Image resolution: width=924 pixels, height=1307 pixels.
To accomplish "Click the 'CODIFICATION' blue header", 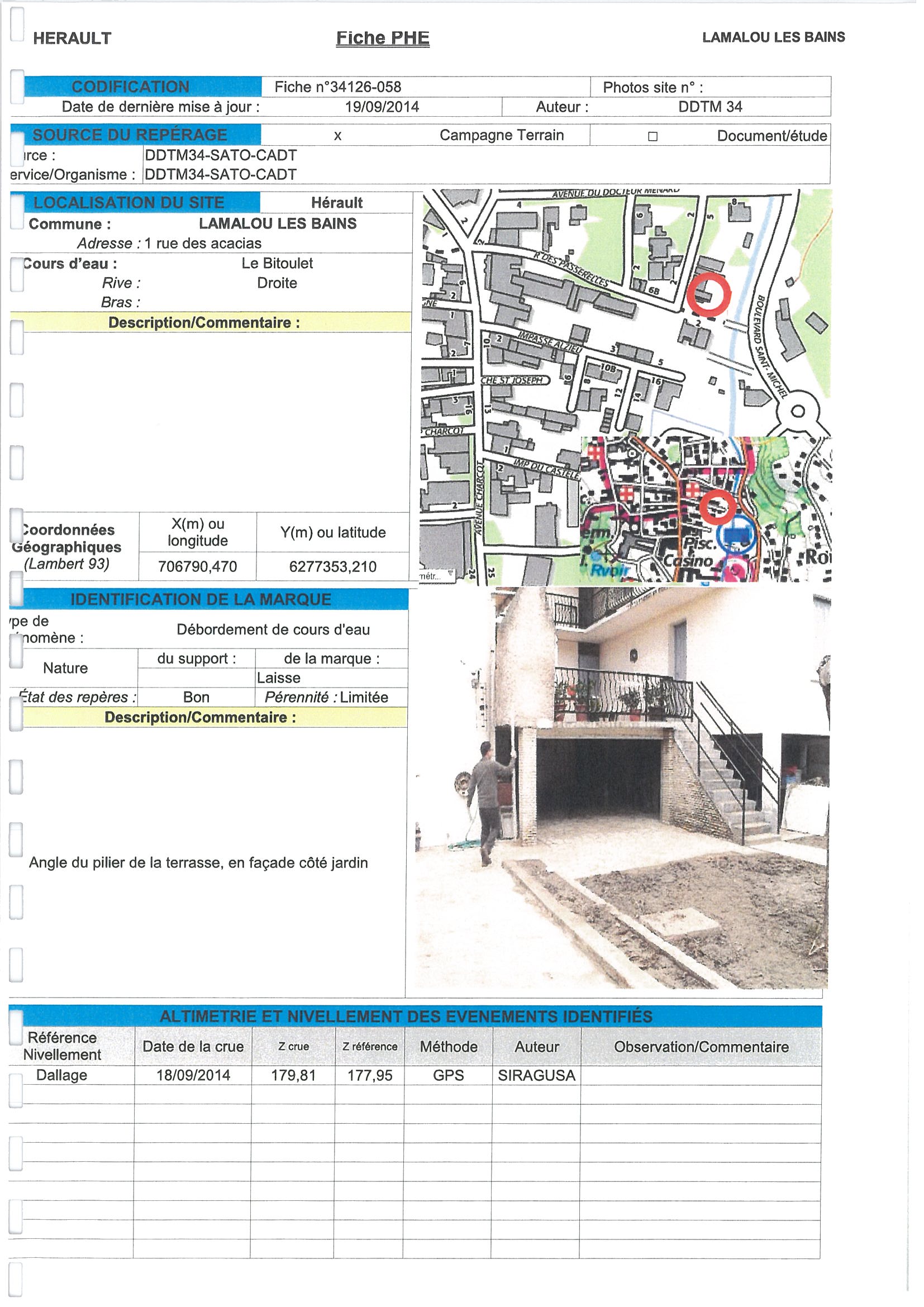I will tap(144, 87).
